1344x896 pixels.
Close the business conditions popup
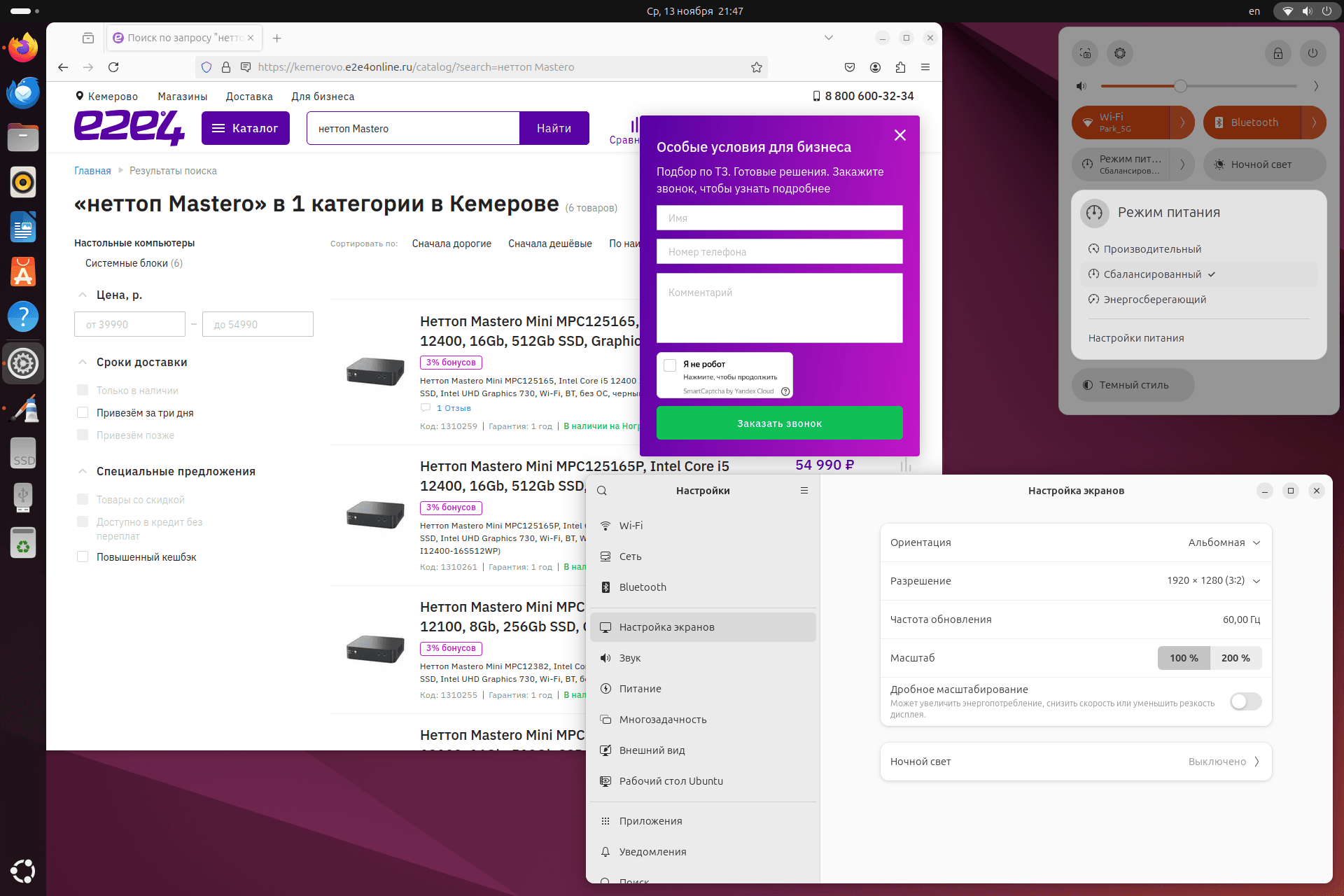click(x=900, y=135)
